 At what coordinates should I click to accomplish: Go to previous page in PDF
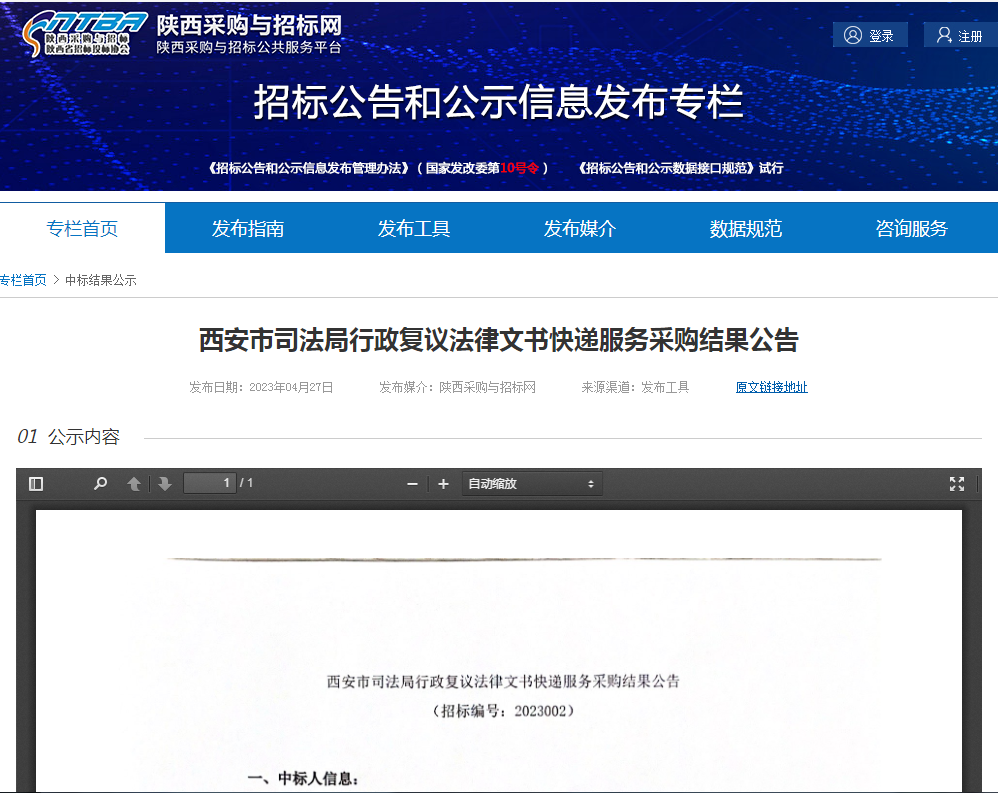(134, 484)
